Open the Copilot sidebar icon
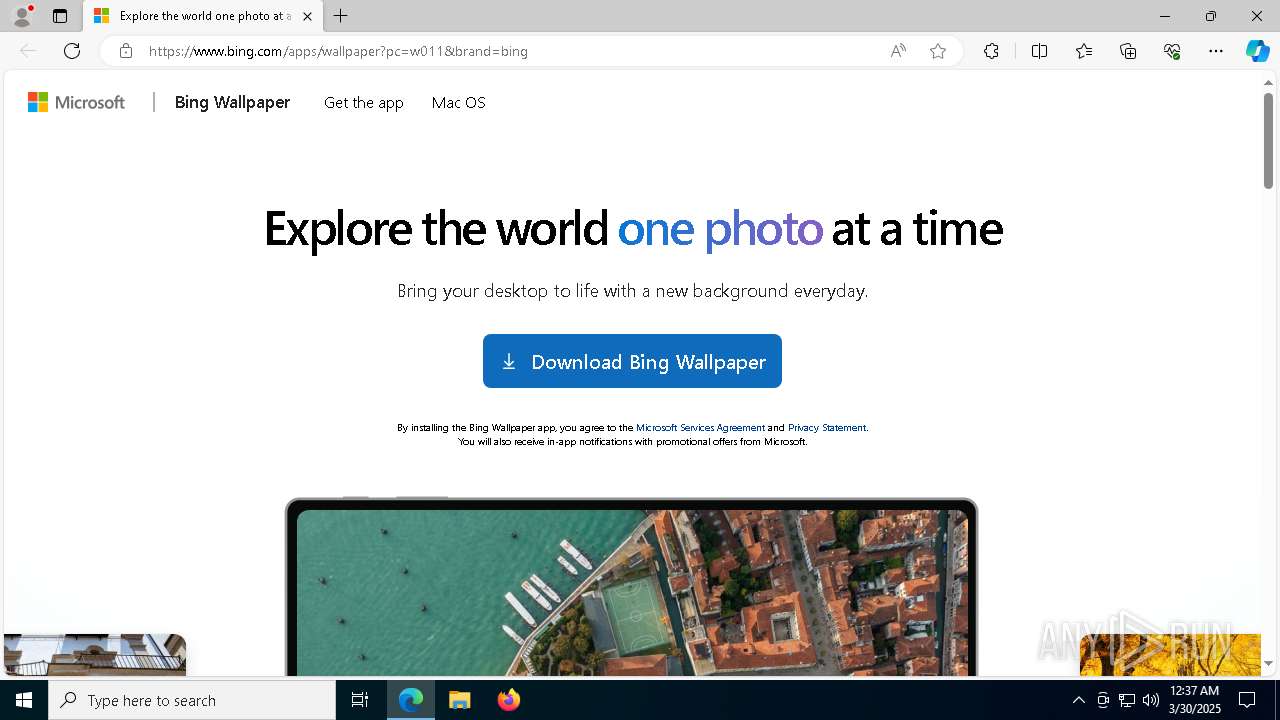 (x=1257, y=51)
